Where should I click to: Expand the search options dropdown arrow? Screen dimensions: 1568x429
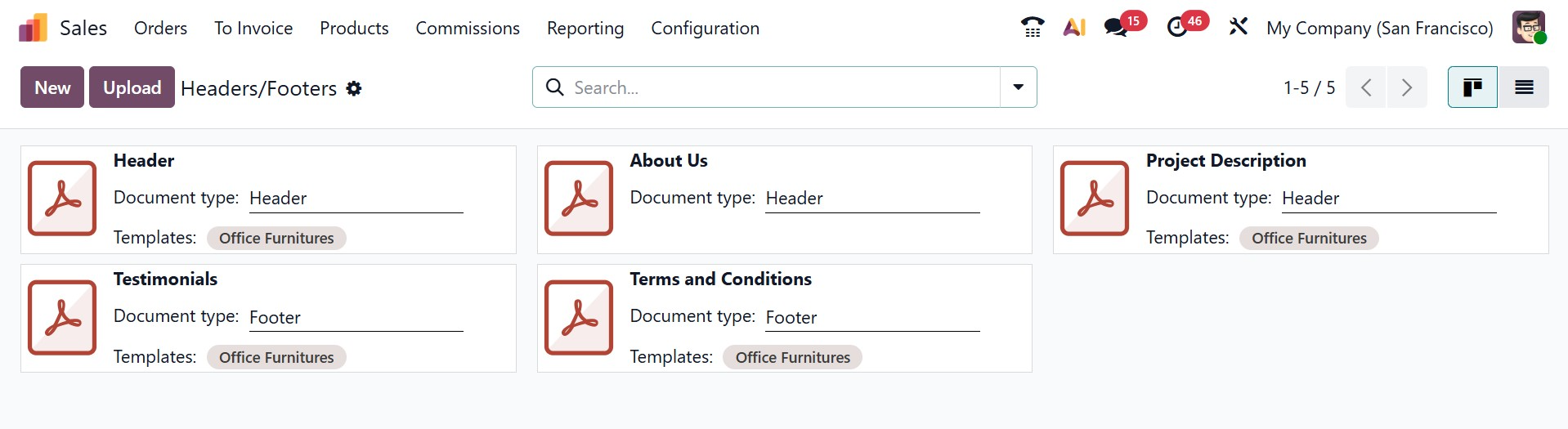click(1019, 87)
